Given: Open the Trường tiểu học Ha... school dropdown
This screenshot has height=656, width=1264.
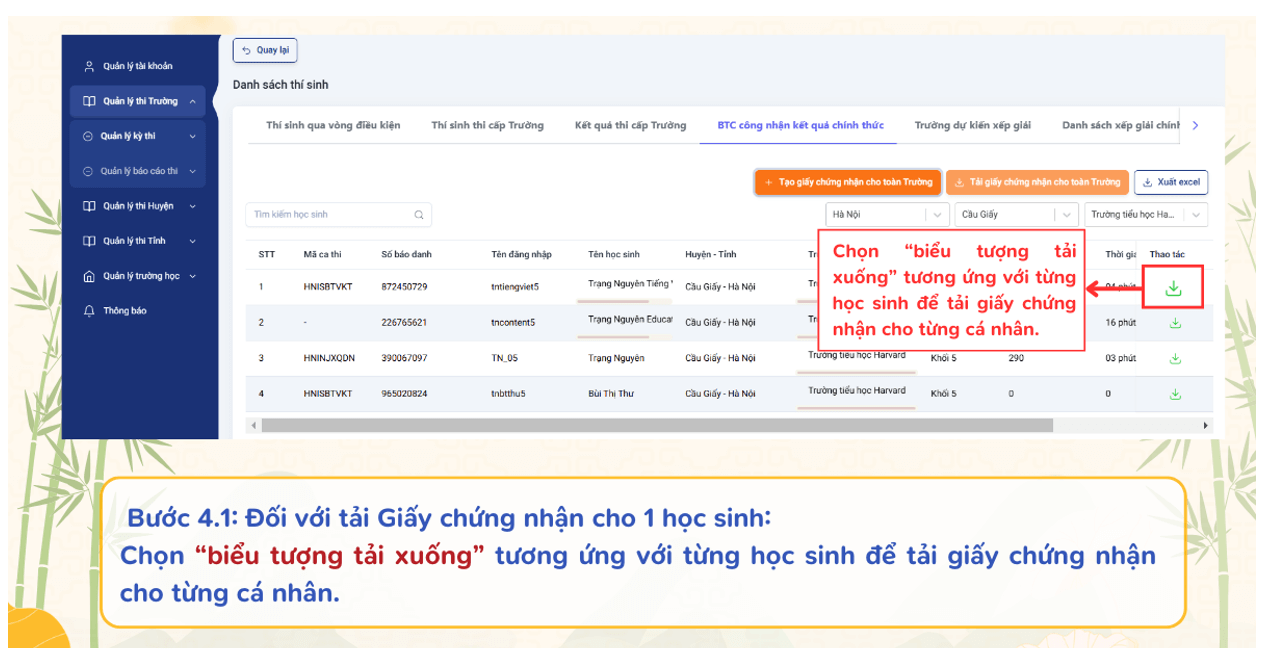Looking at the screenshot, I should (x=1145, y=214).
